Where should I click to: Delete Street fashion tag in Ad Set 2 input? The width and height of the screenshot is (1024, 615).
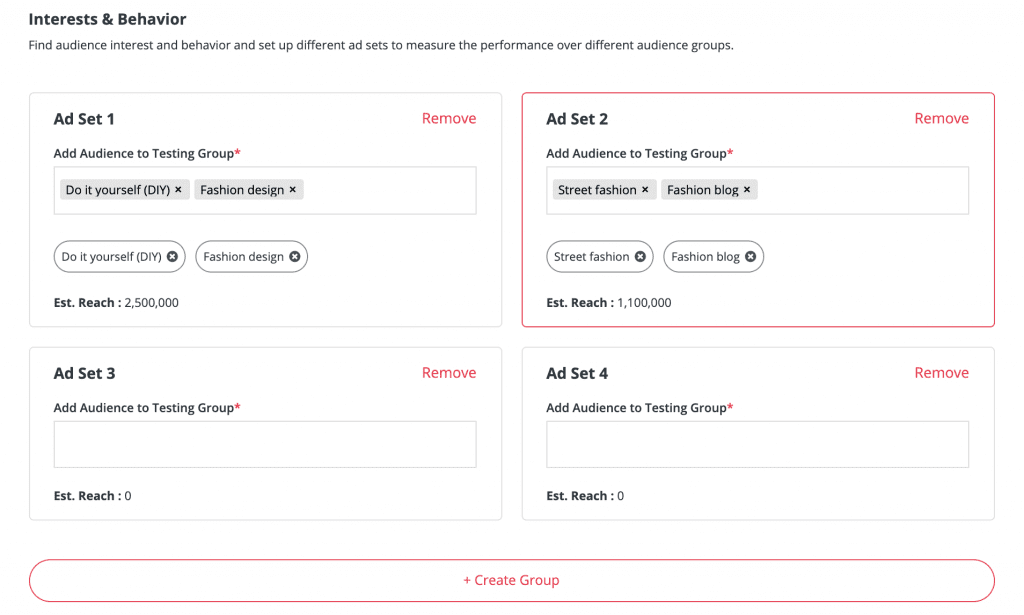pyautogui.click(x=645, y=190)
